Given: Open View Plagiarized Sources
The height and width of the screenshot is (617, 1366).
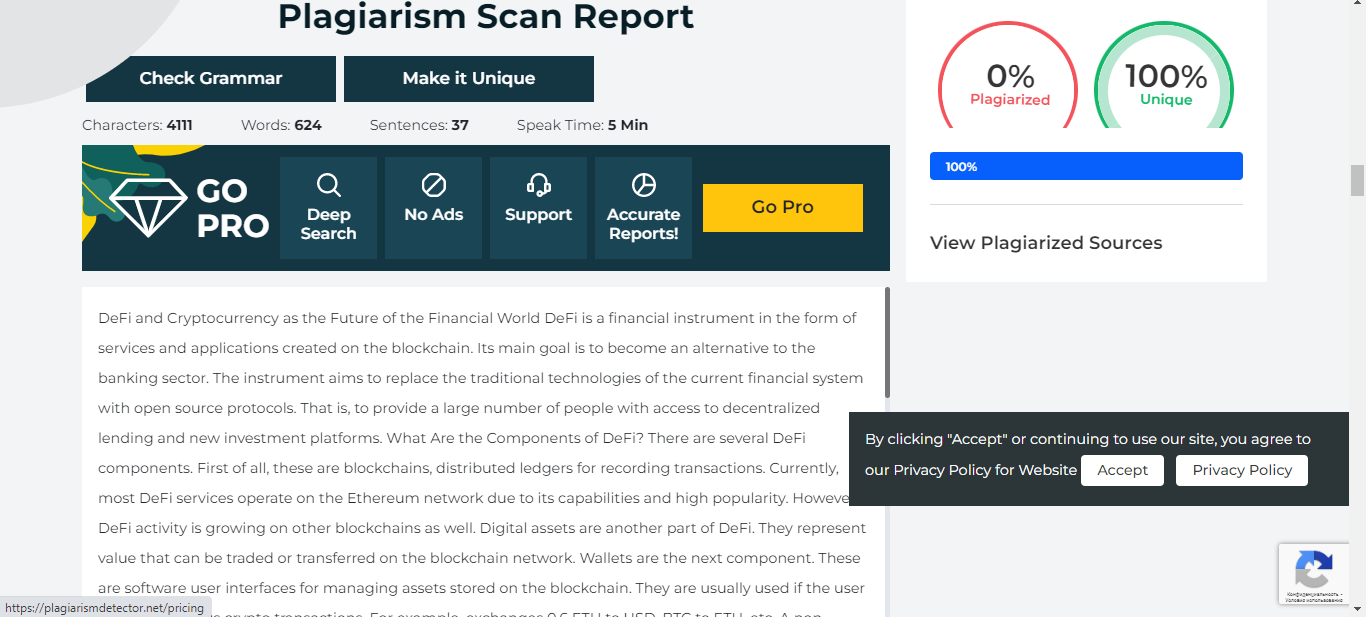Looking at the screenshot, I should click(1046, 243).
